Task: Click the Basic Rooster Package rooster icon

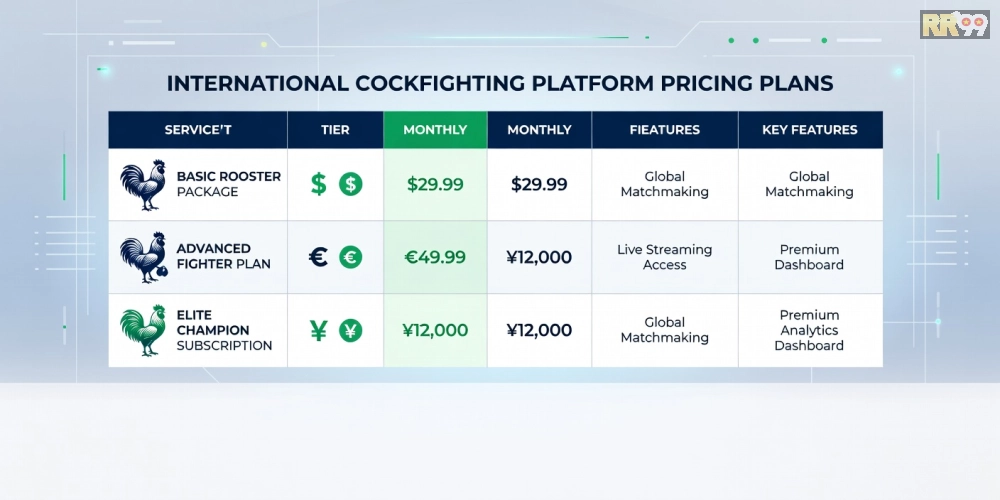Action: pyautogui.click(x=142, y=185)
